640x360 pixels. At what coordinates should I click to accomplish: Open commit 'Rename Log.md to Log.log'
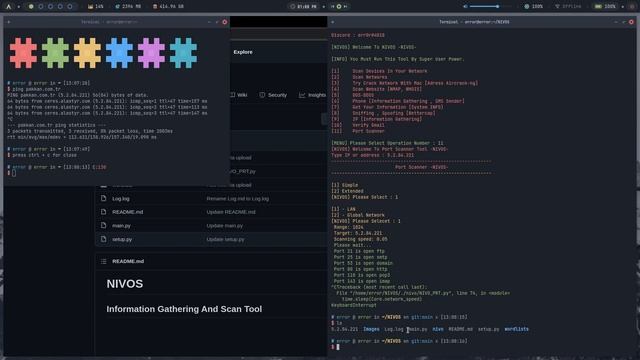tap(238, 199)
